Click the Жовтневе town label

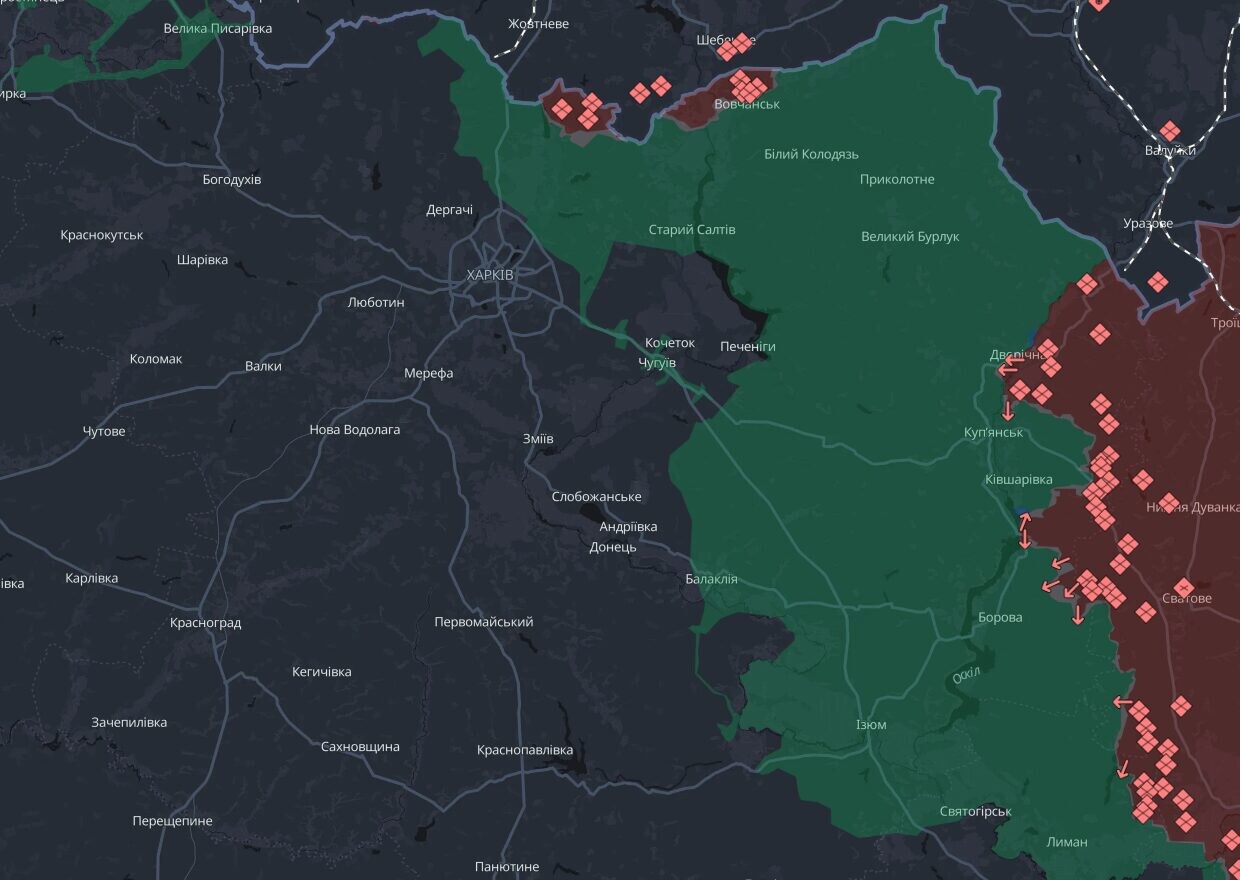pyautogui.click(x=538, y=23)
